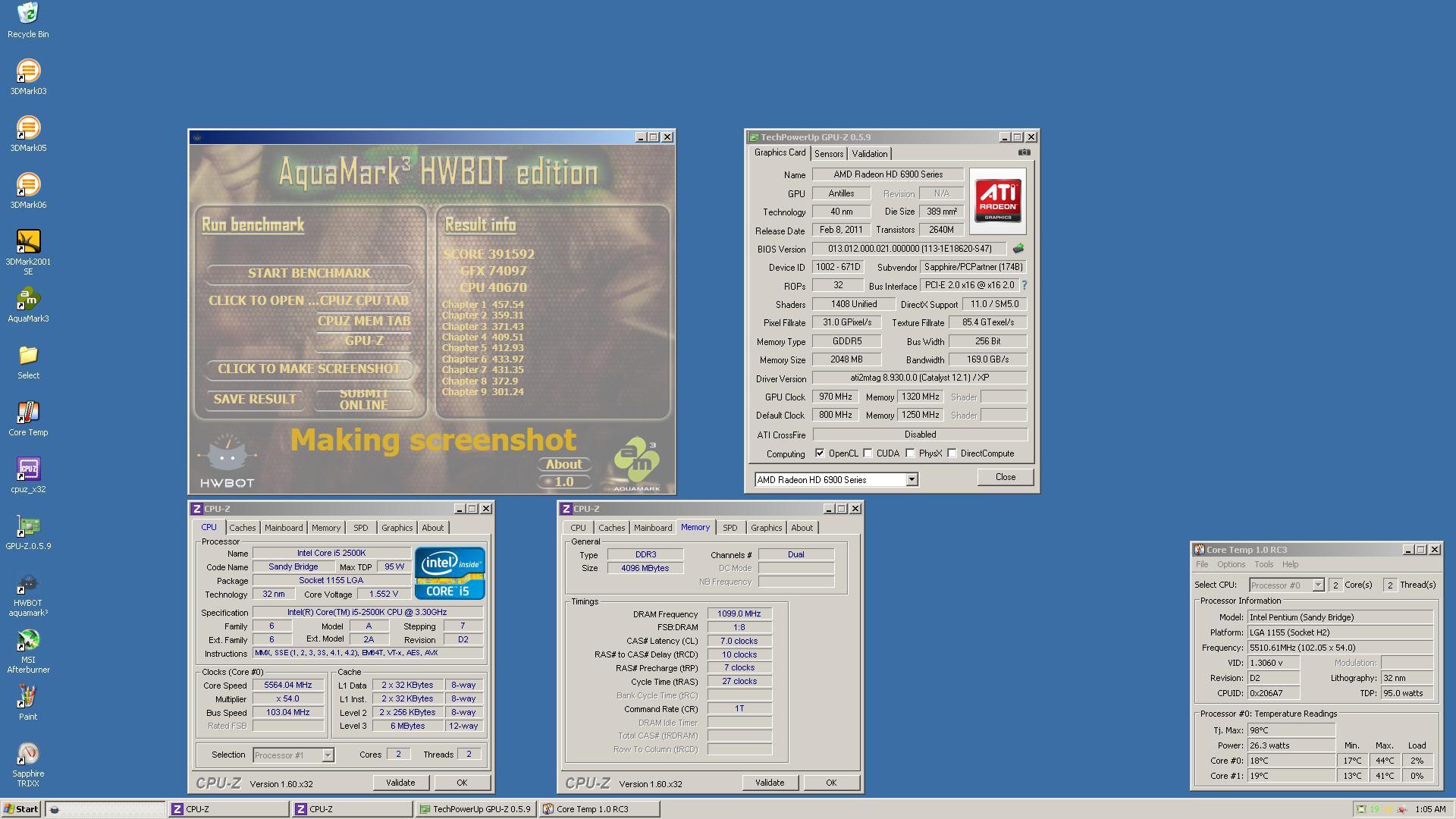
Task: Open the Processor #1 selection dropdown in CPU-Z
Action: click(x=328, y=755)
